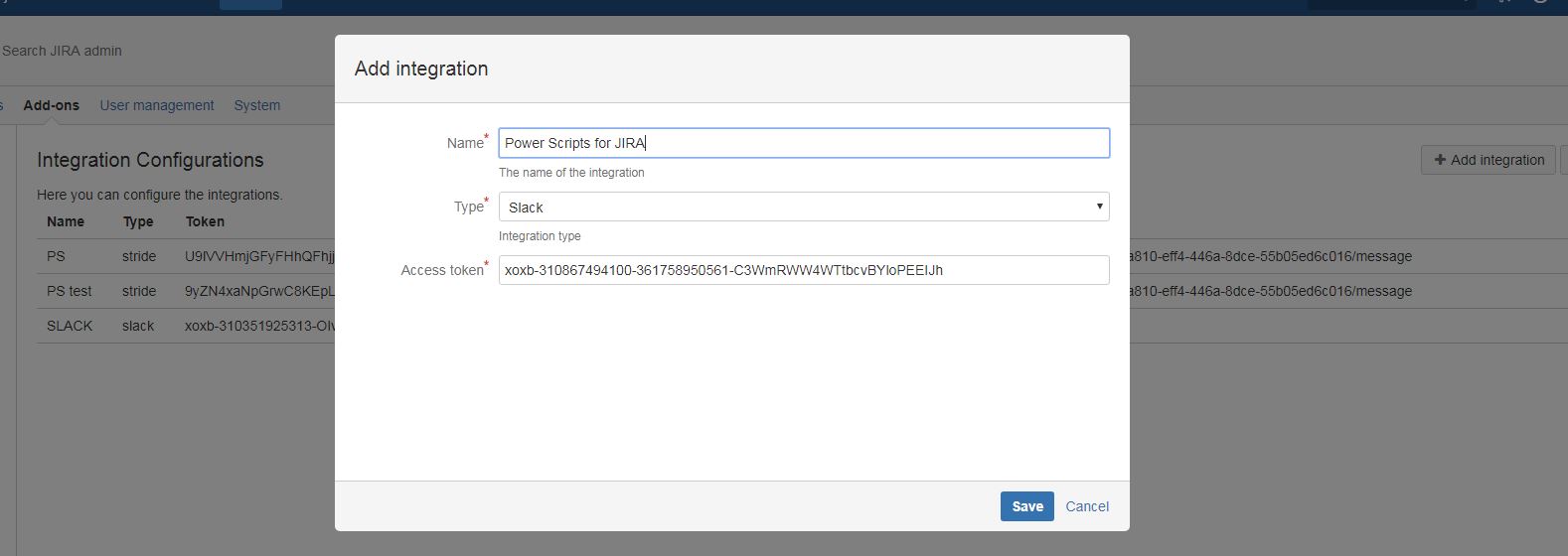Click the token starting with U9IVVHmjGFy
Screen dimensions: 1568x556
pos(259,256)
